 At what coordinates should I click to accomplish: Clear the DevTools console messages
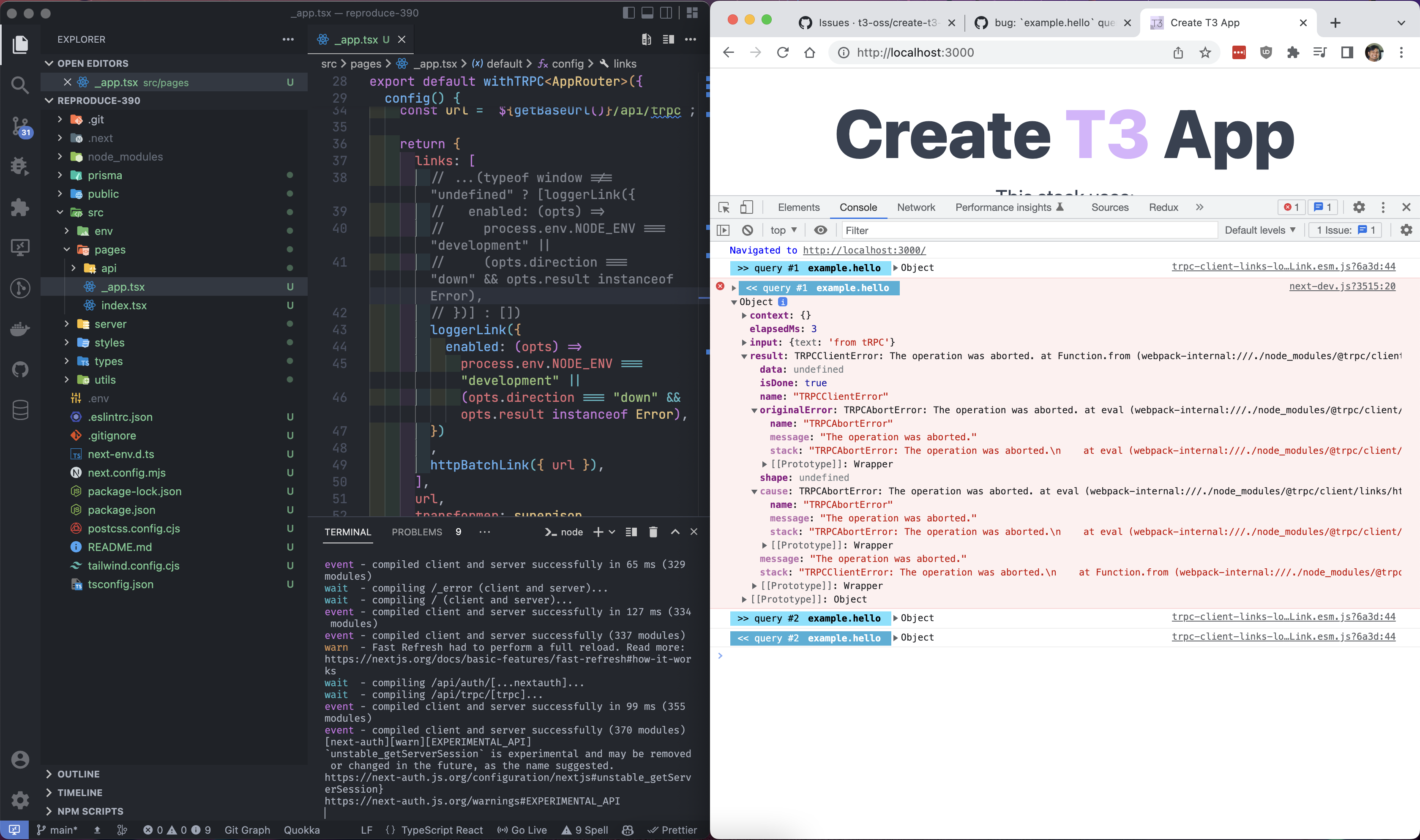pos(748,230)
